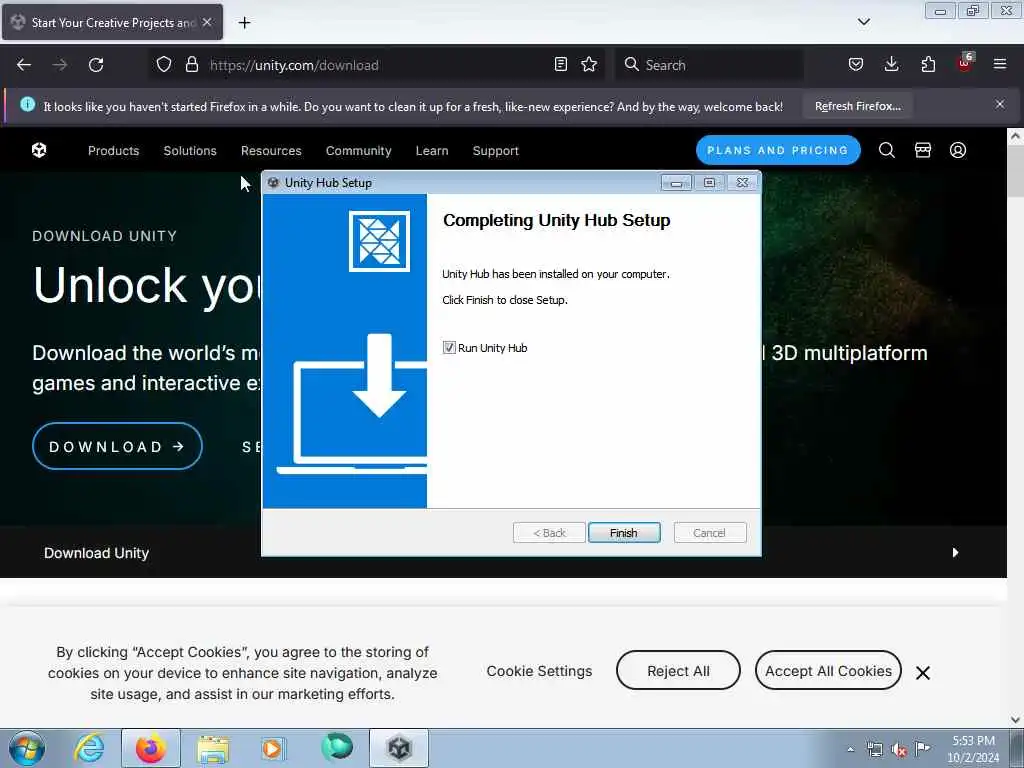
Task: Open Cookie Settings
Action: (x=539, y=671)
